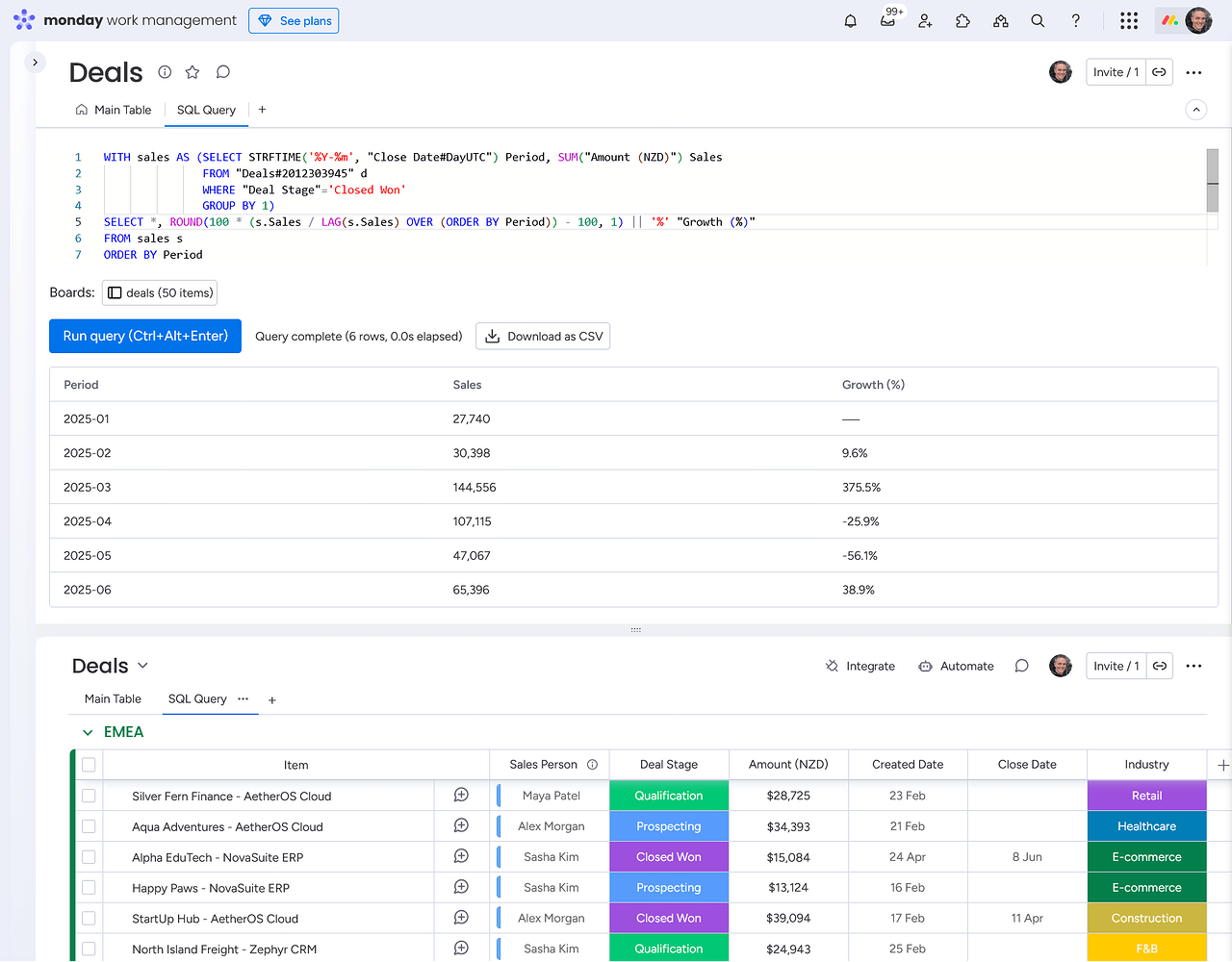The height and width of the screenshot is (962, 1232).
Task: Open the Deals board title dropdown
Action: click(141, 665)
